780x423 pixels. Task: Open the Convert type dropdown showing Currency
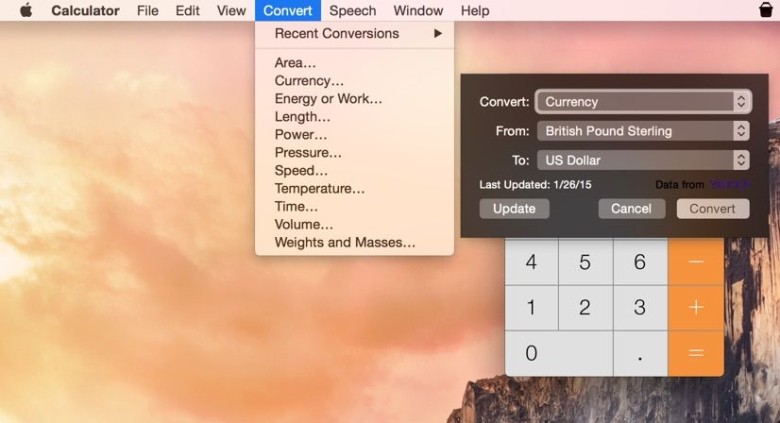(x=643, y=102)
